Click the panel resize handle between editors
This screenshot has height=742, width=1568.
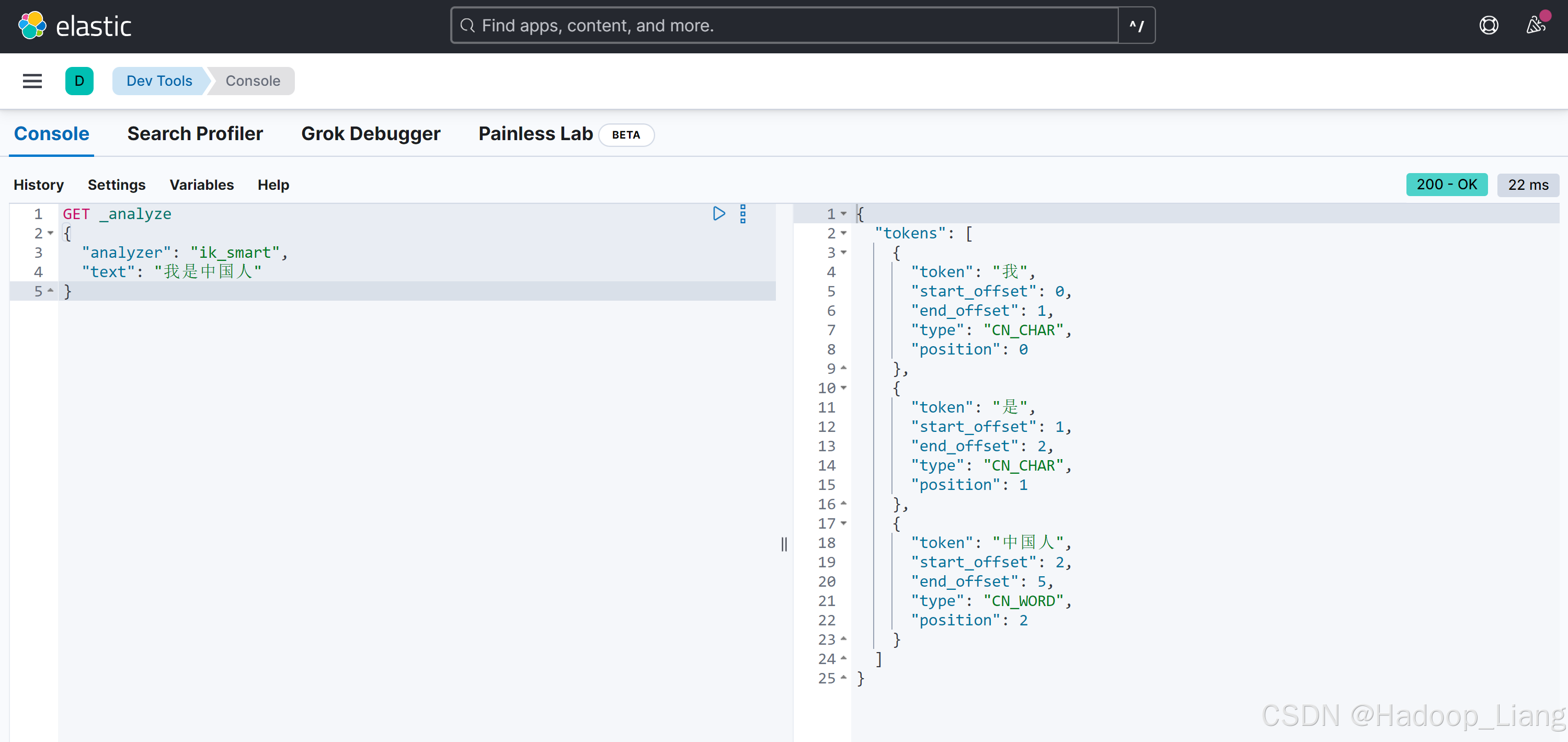[x=784, y=544]
